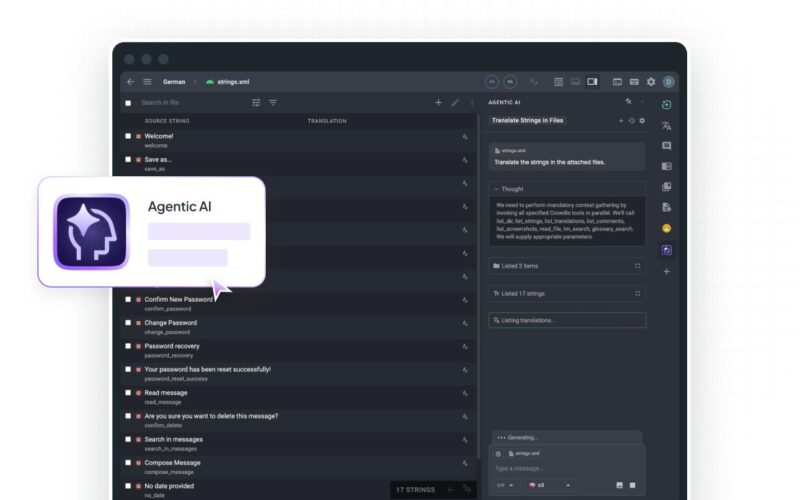This screenshot has height=500, width=800.
Task: Click strings.xml attachment chip in chat input
Action: tap(524, 453)
